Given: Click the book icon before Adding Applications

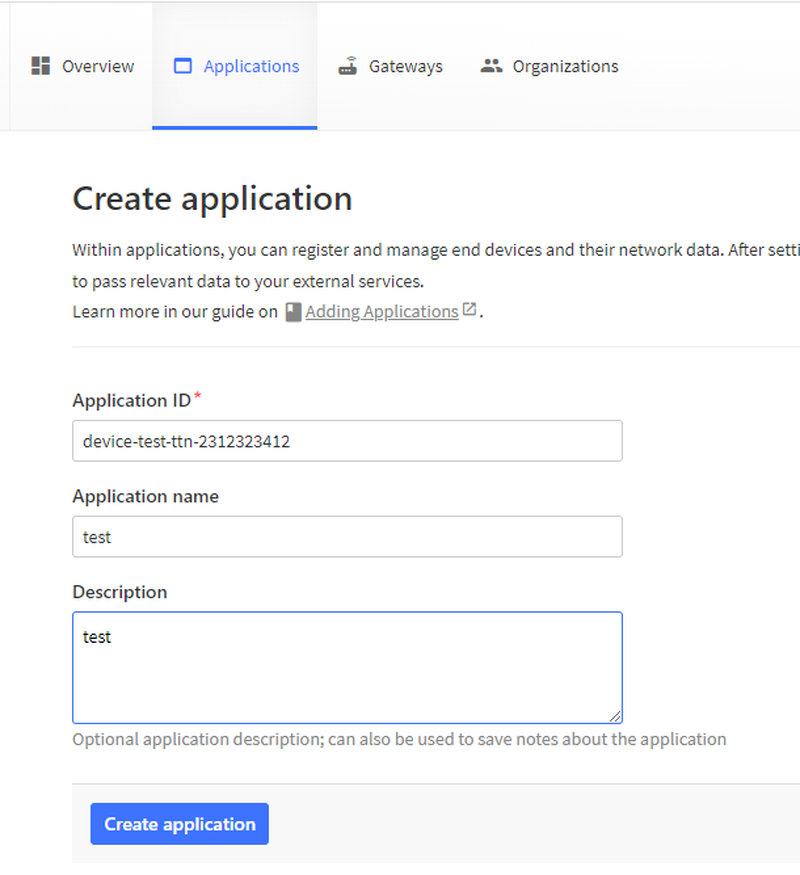Looking at the screenshot, I should point(293,312).
